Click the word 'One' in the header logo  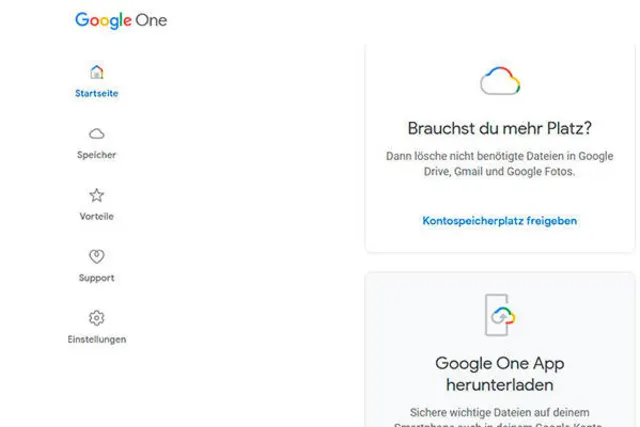(154, 20)
